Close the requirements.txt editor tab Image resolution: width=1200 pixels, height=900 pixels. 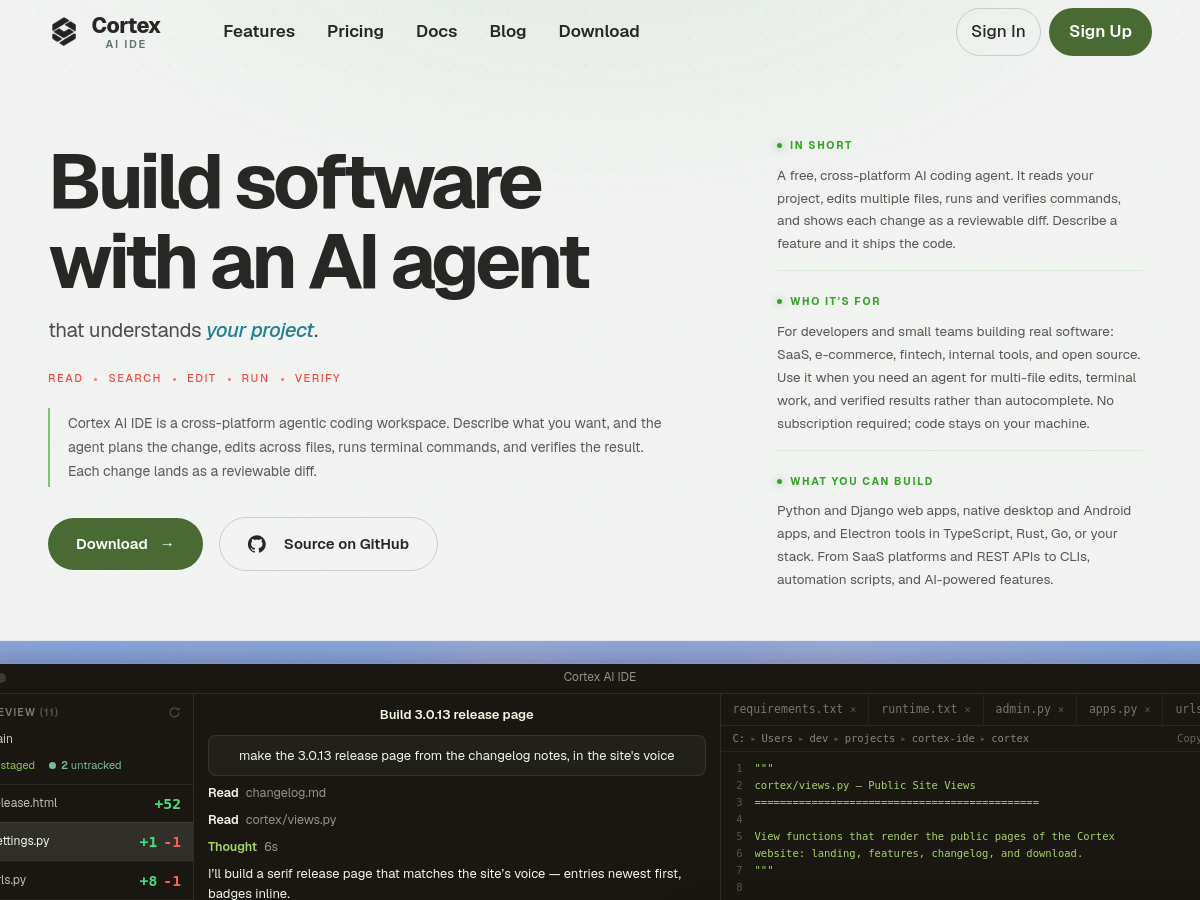[853, 710]
